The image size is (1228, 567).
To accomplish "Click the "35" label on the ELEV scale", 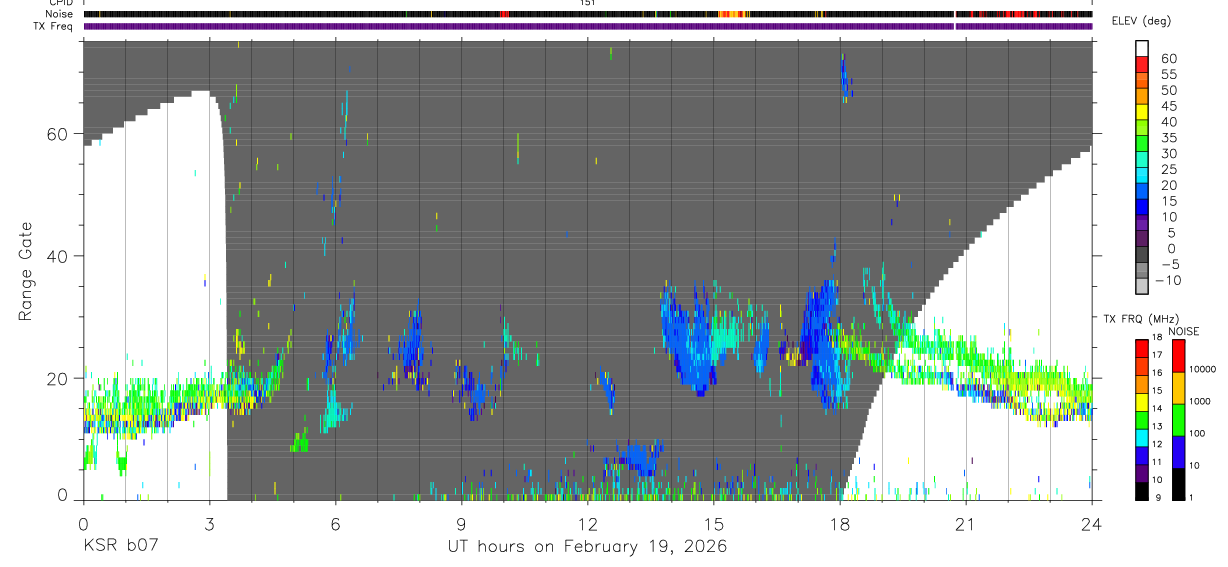I will point(1168,137).
